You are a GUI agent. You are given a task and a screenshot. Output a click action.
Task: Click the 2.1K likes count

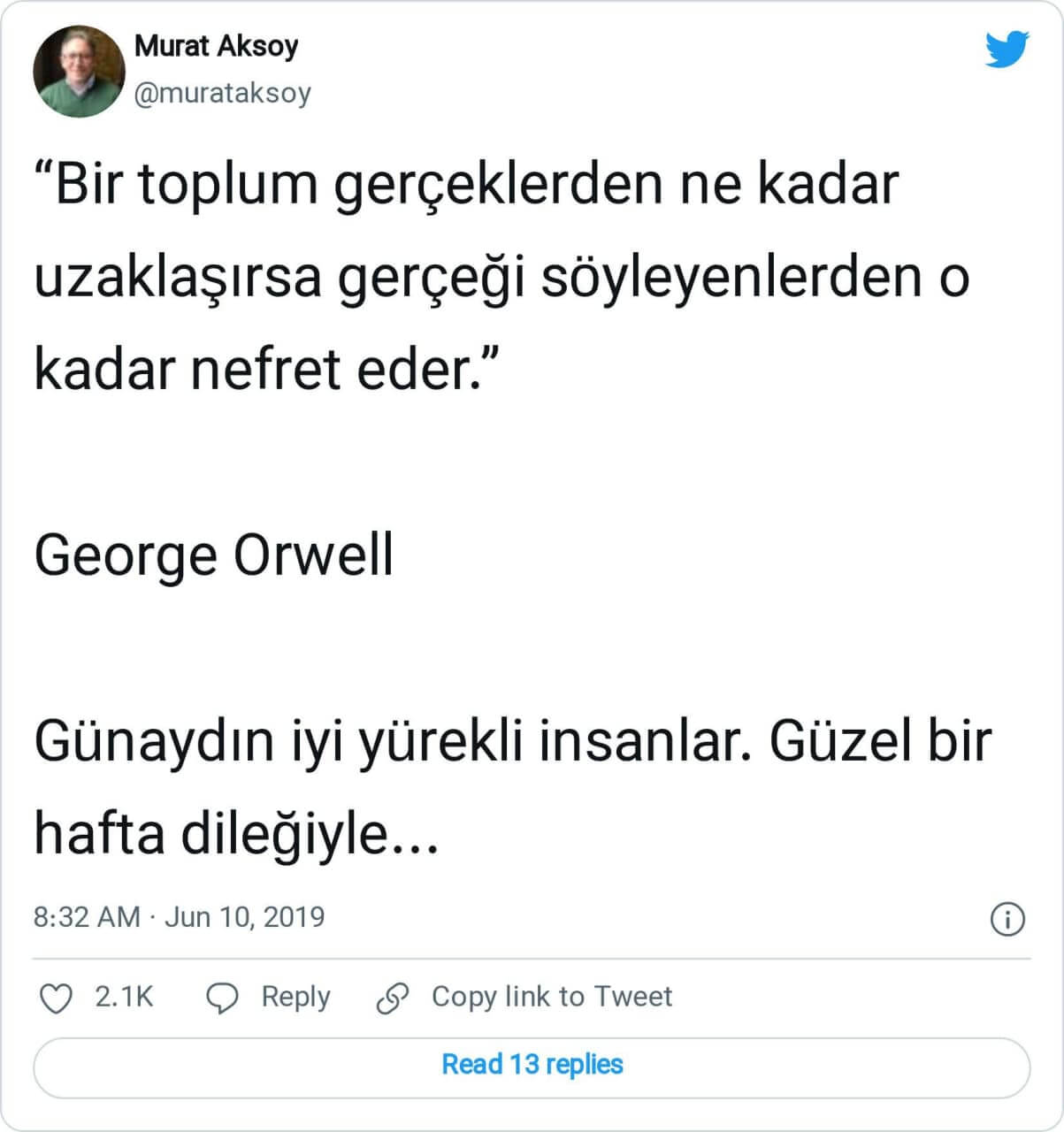[x=124, y=998]
